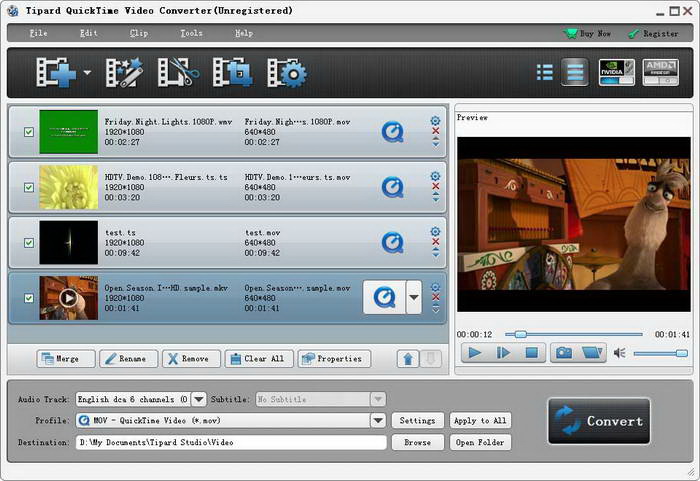700x481 pixels.
Task: Open the Tools menu
Action: tap(191, 33)
